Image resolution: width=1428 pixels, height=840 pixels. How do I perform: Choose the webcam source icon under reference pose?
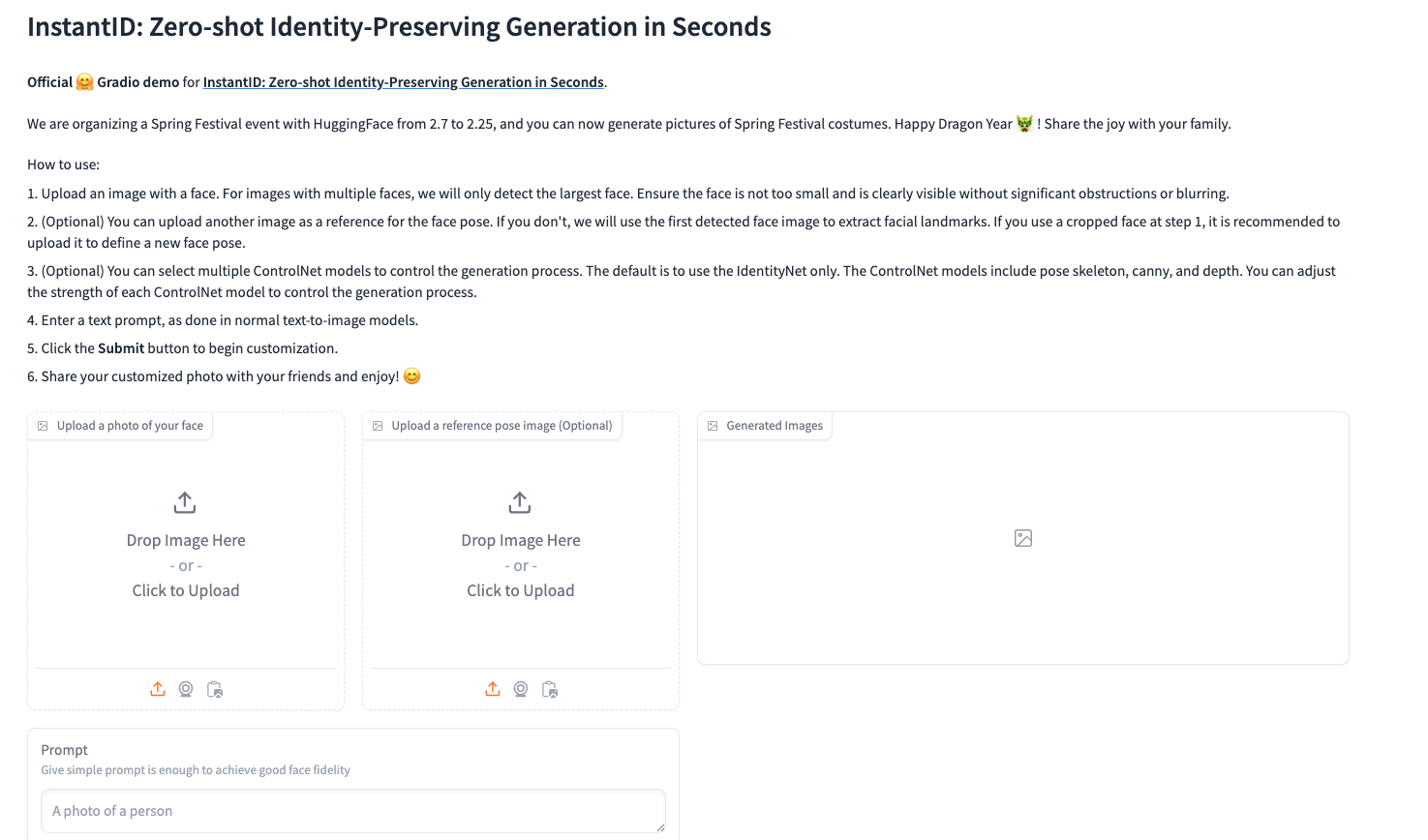(x=521, y=689)
